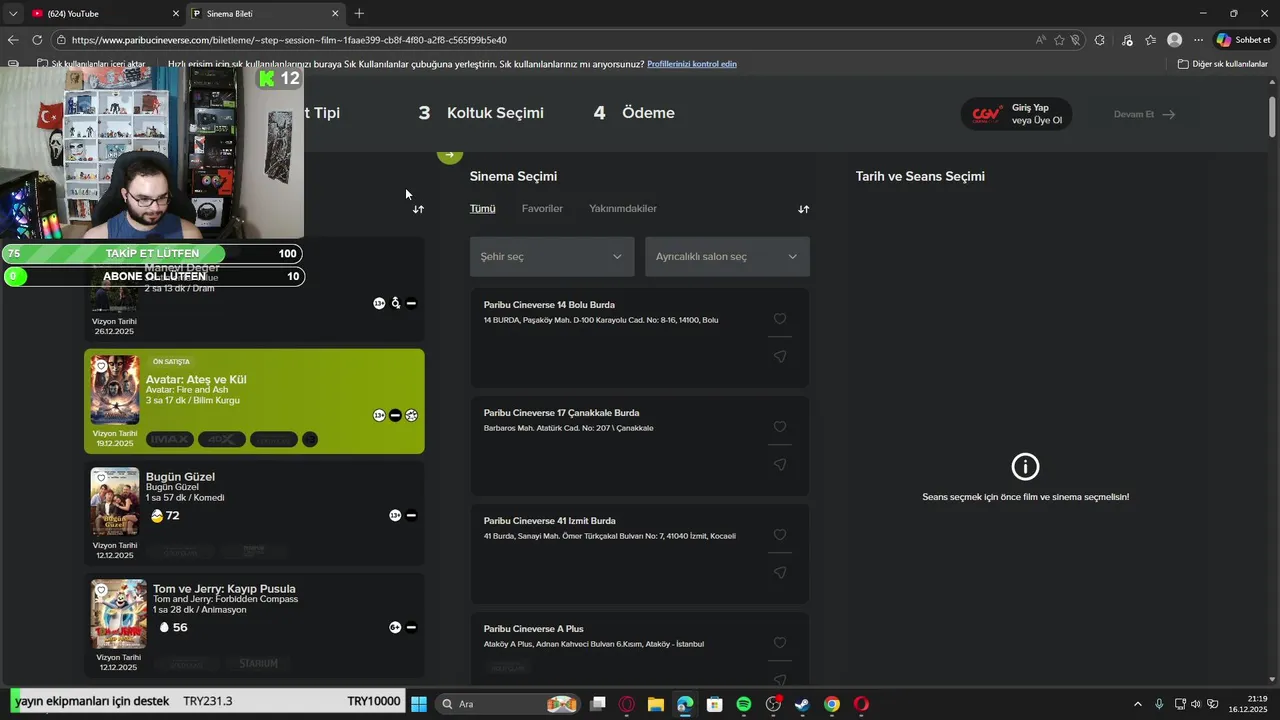Favorite the Paribu Cineverse 41 Izmit Burda cinema
1280x720 pixels.
(780, 535)
